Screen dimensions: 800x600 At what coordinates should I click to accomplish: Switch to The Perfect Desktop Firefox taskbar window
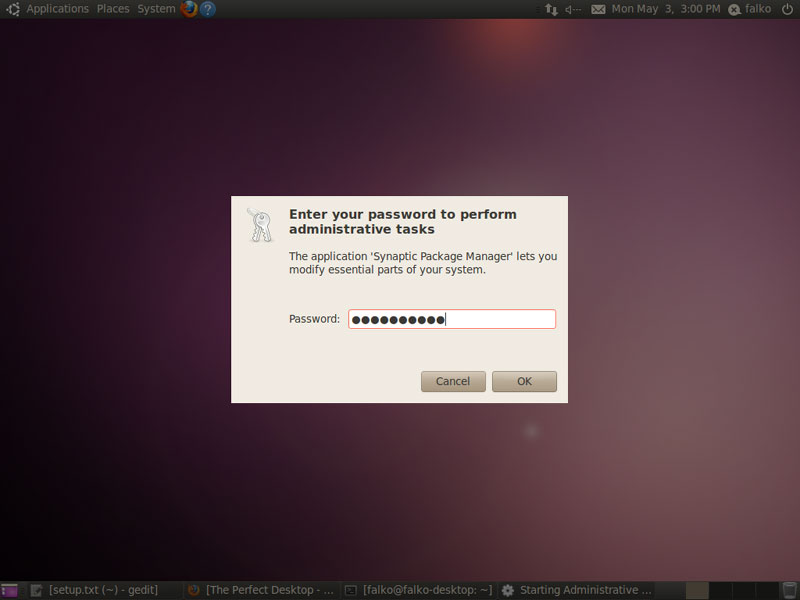262,590
